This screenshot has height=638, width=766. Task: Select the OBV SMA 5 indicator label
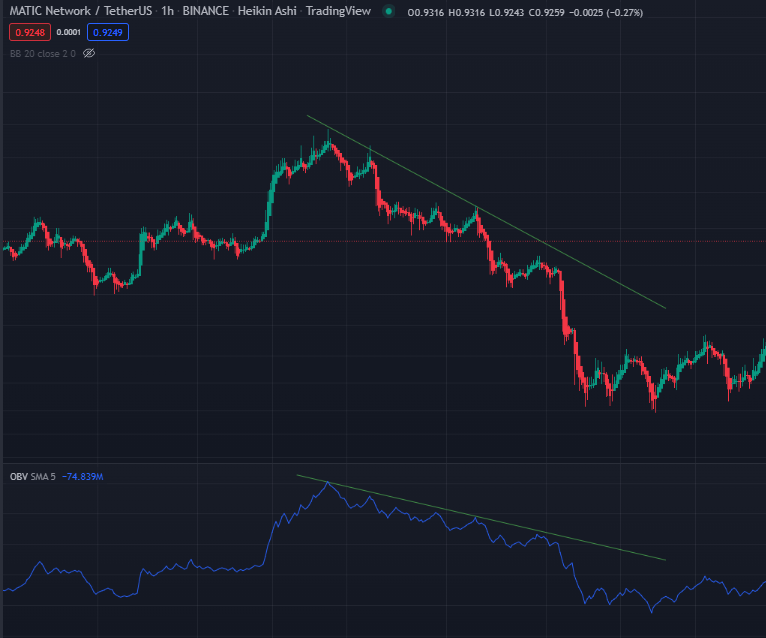pos(33,476)
